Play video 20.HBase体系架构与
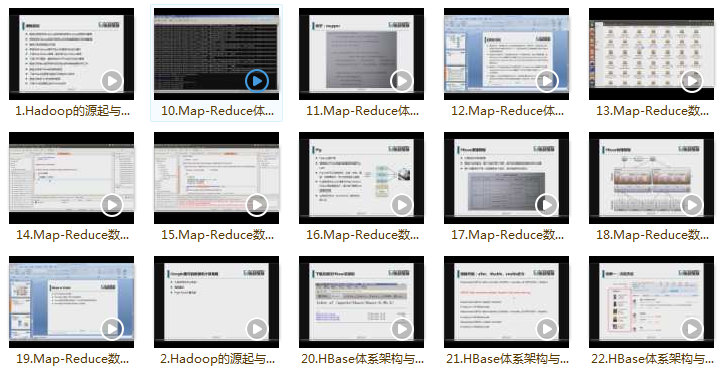 402,329
